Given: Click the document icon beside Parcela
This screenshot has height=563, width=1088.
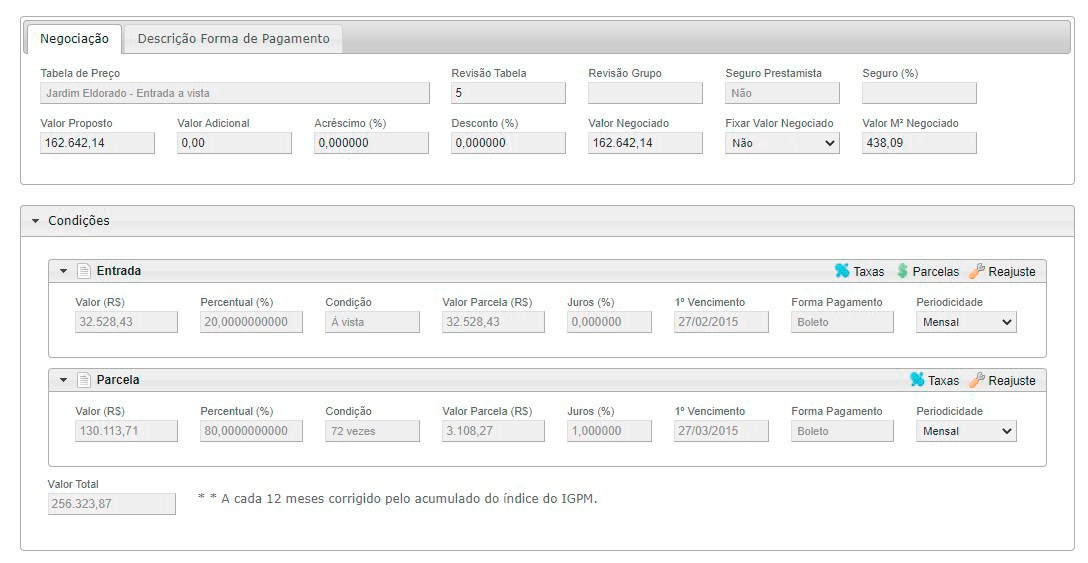Looking at the screenshot, I should point(84,380).
